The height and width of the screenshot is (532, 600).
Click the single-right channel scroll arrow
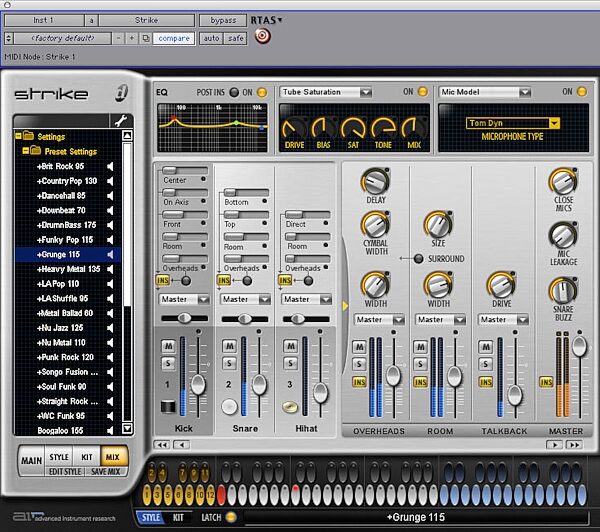pyautogui.click(x=554, y=445)
